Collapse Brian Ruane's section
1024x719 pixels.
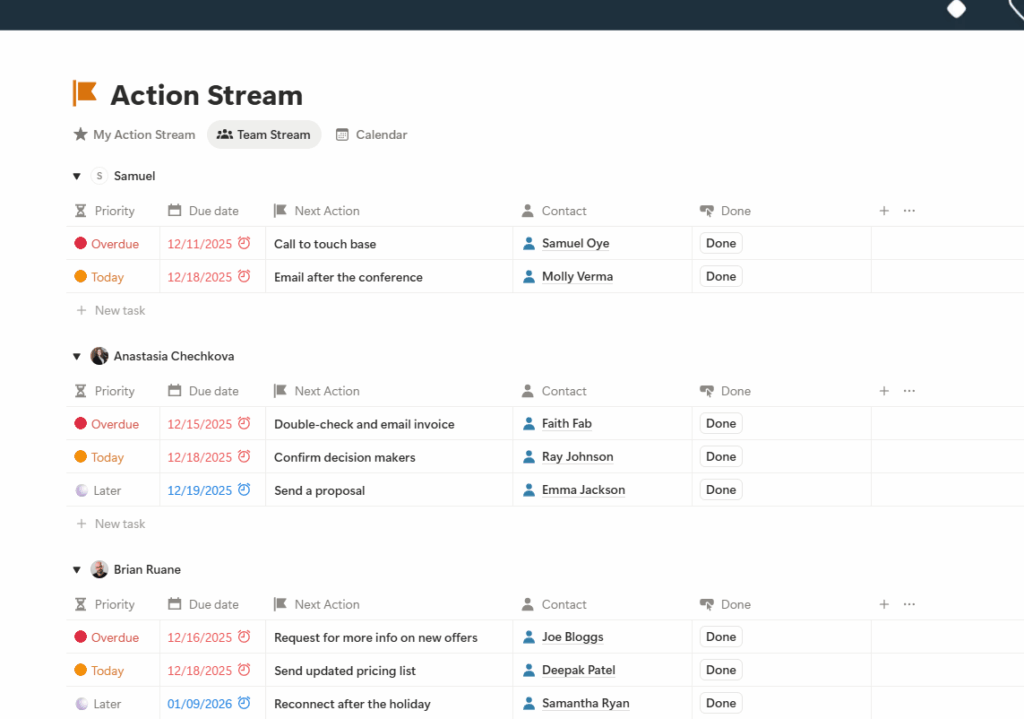(77, 569)
